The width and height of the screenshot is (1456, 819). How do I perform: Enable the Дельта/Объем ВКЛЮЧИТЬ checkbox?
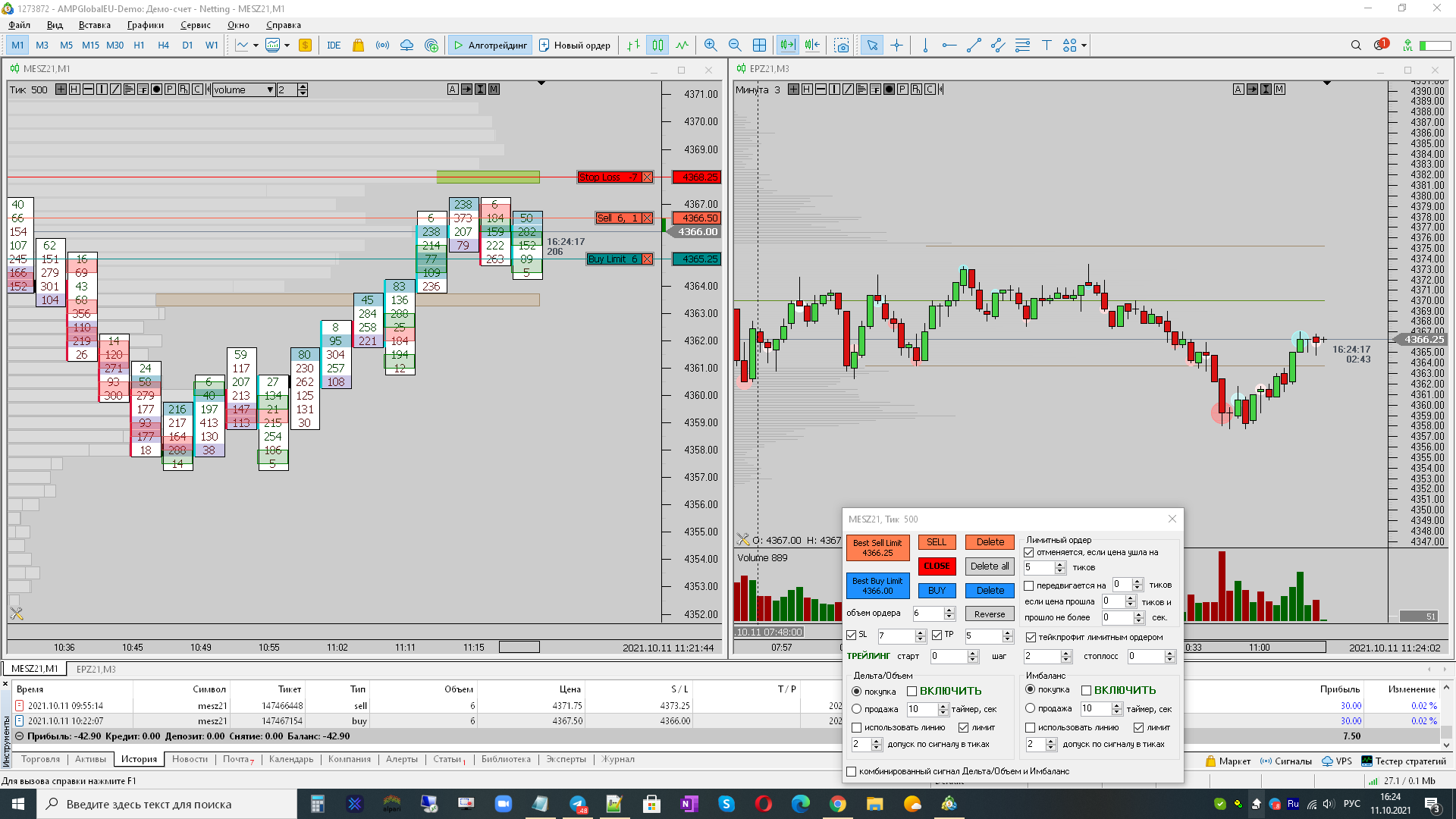pos(912,691)
